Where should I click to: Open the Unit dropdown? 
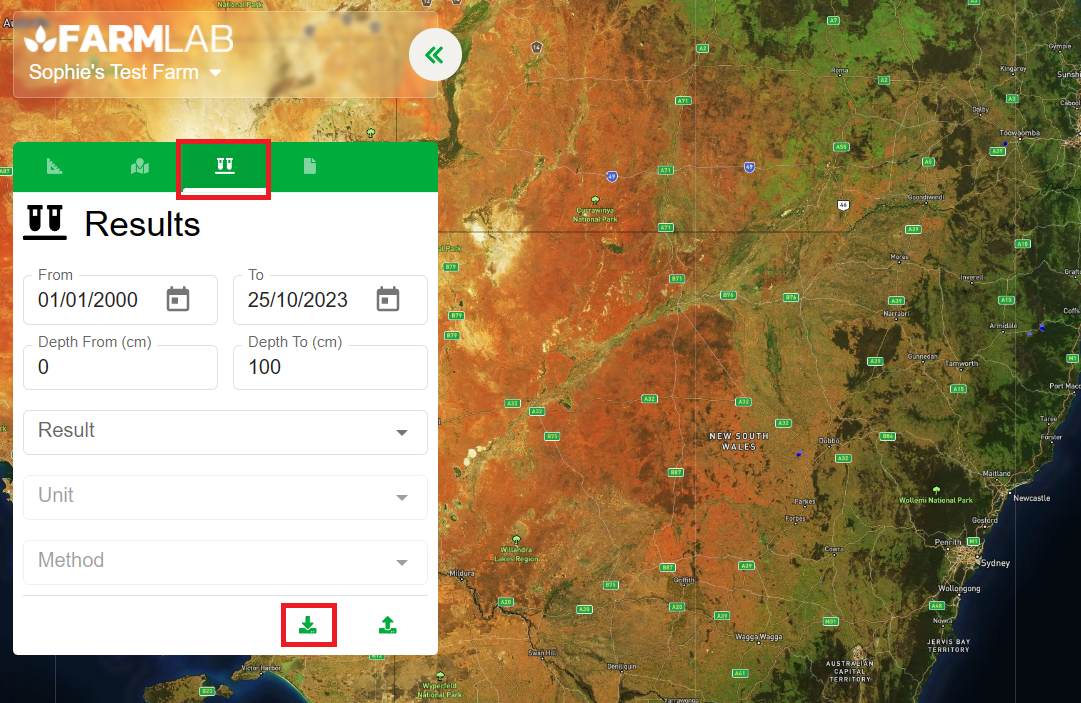[x=225, y=497]
